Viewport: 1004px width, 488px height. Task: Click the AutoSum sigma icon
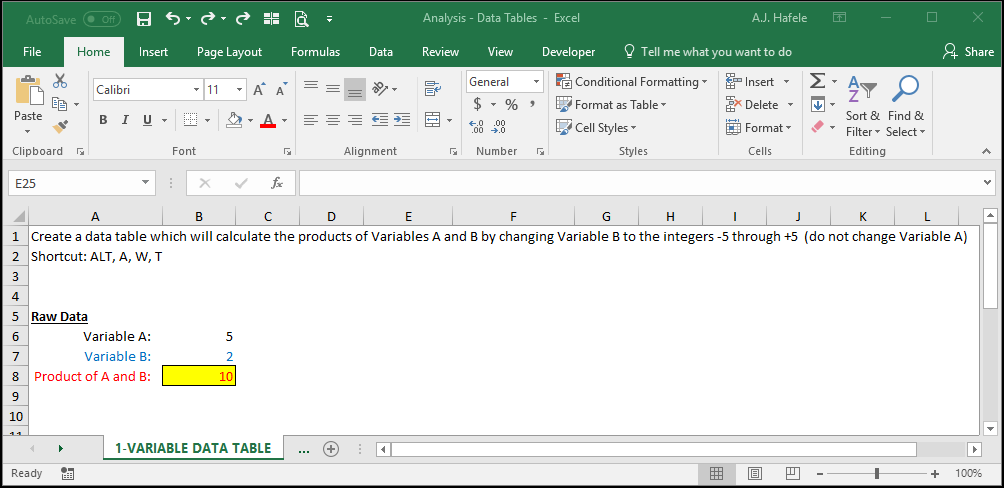point(817,81)
